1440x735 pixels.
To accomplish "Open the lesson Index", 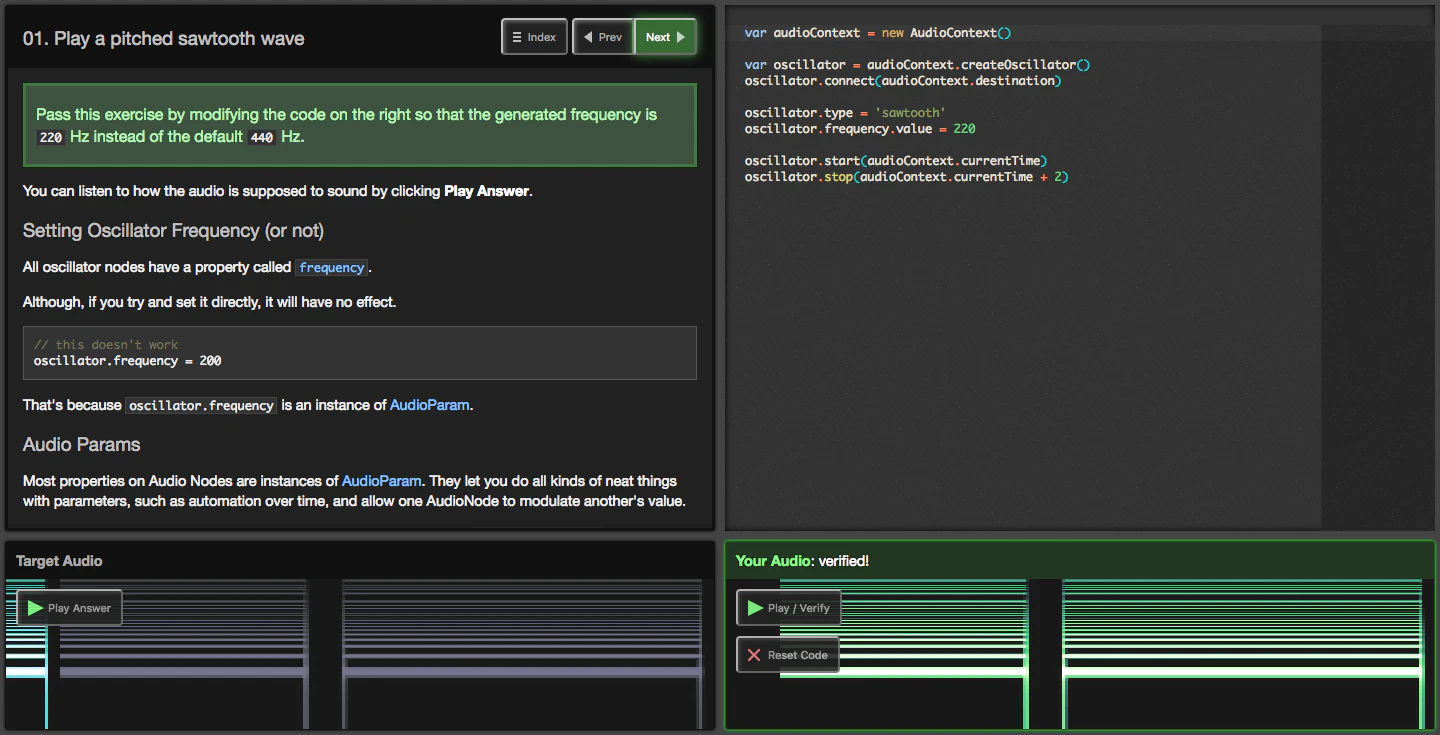I will 535,37.
